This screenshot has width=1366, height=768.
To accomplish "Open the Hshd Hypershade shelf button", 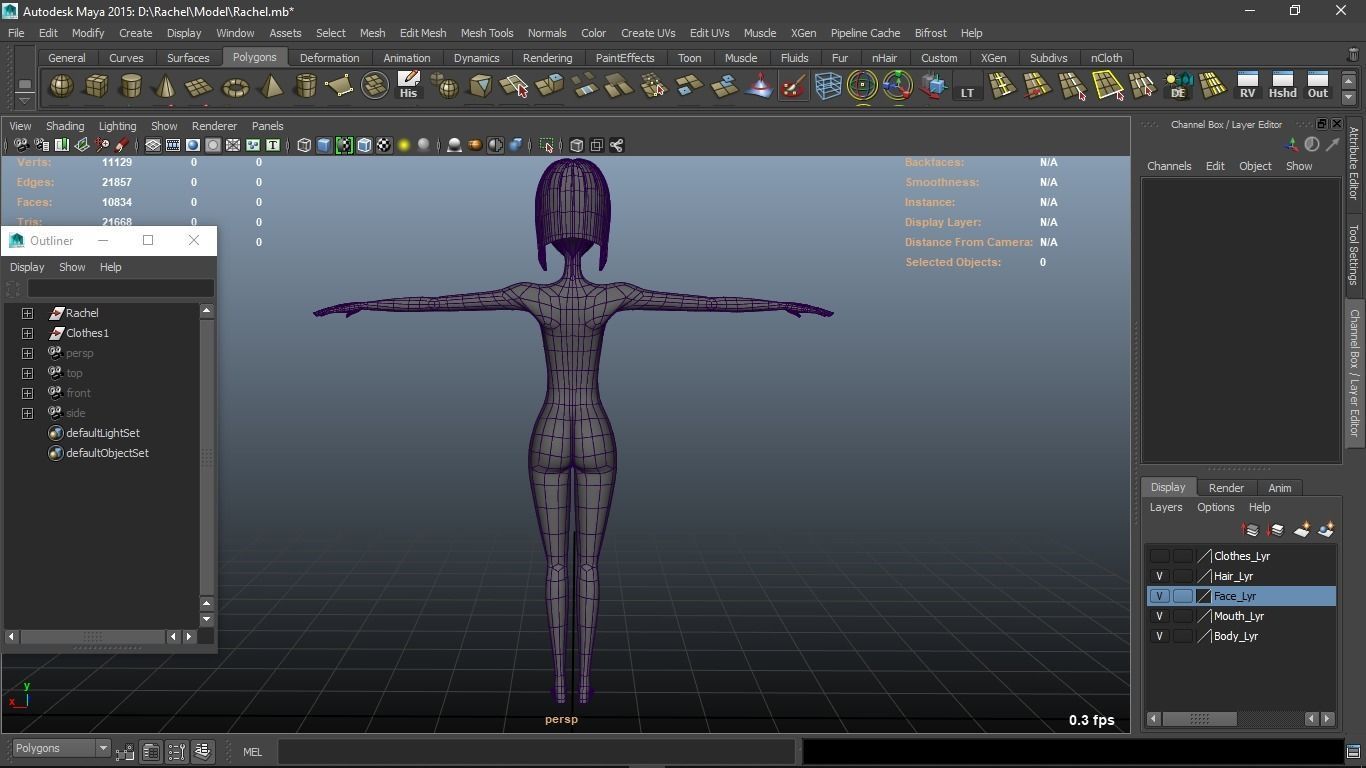I will coord(1282,86).
